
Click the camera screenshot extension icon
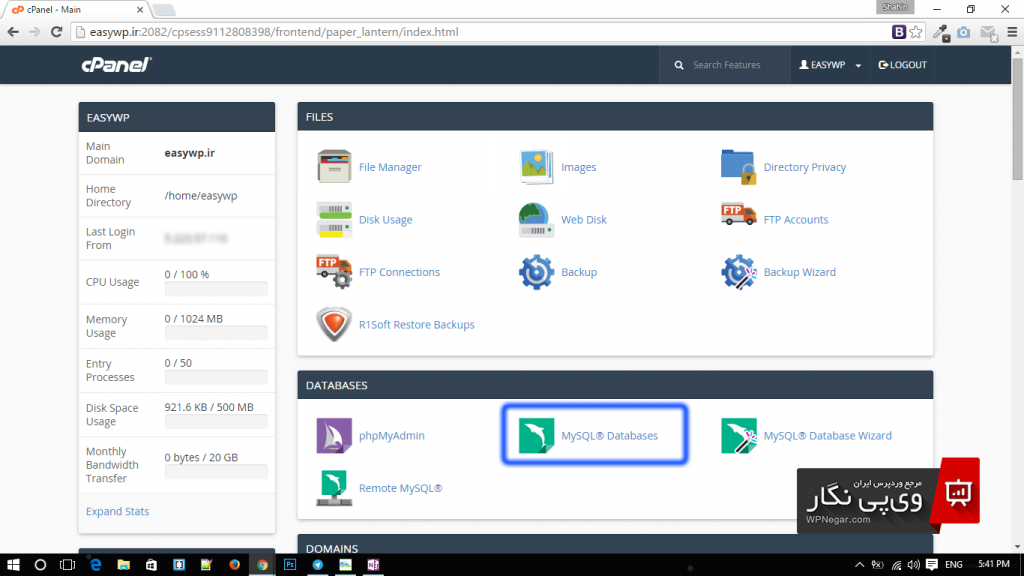[x=964, y=32]
